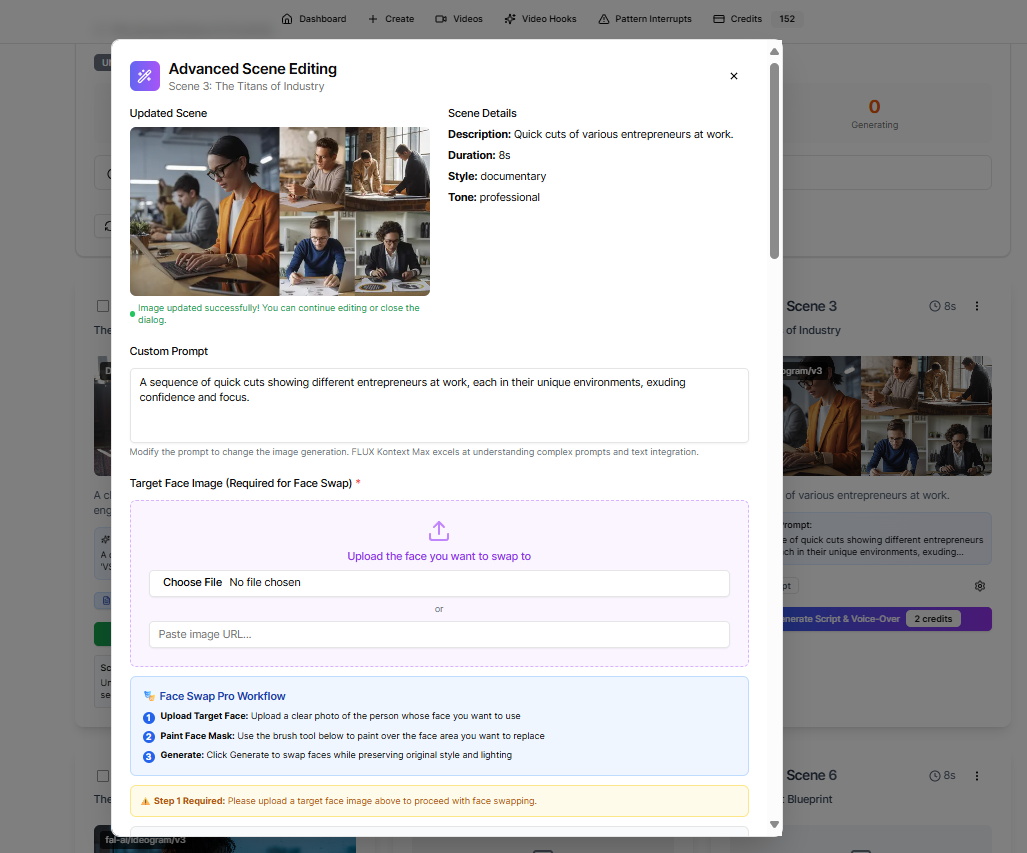
Task: Click the Create plus icon in the navbar
Action: [x=374, y=18]
